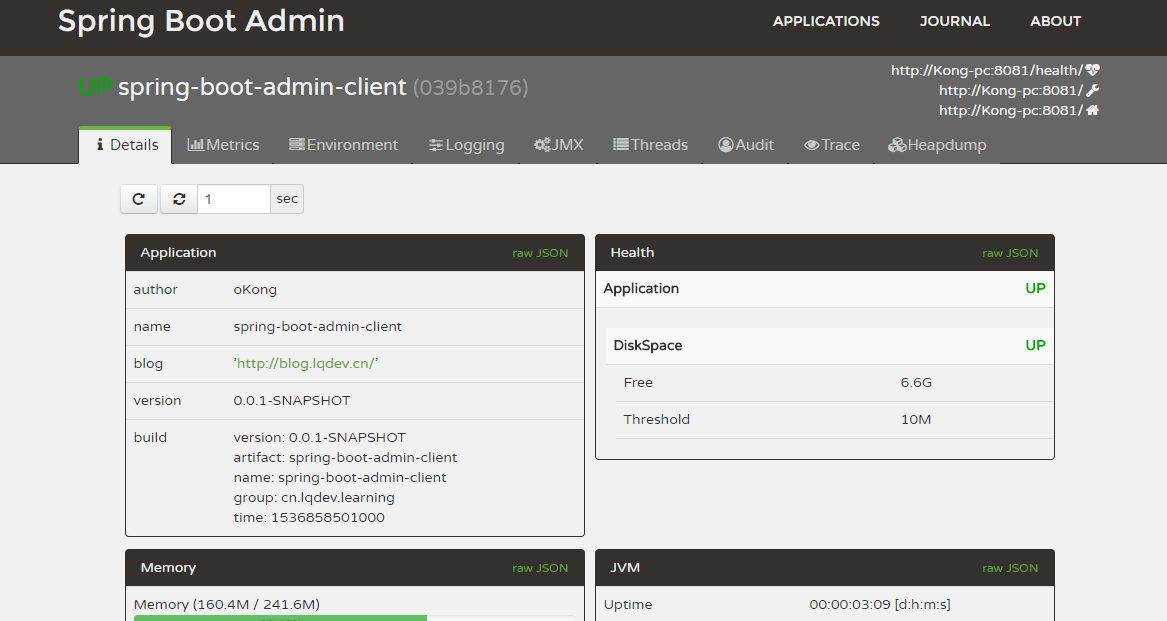Click the Trace eye icon

[812, 145]
